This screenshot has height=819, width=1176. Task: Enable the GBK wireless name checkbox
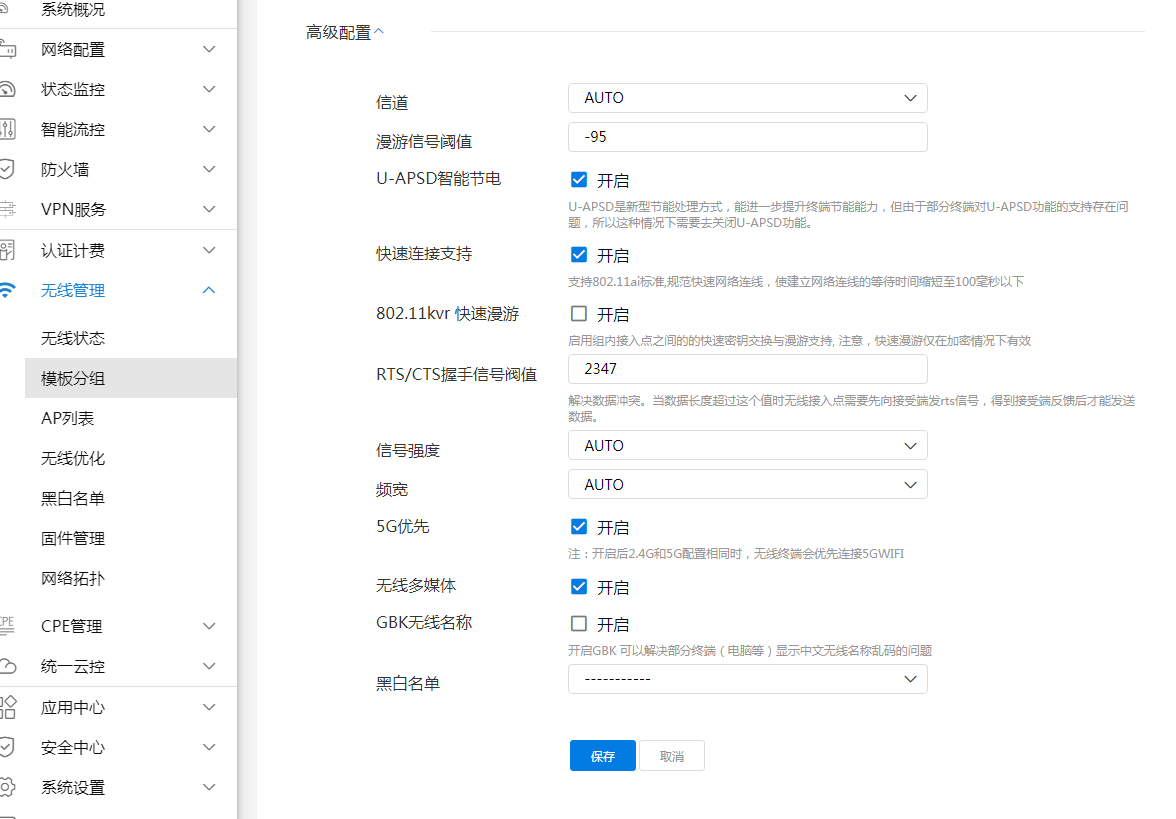579,624
